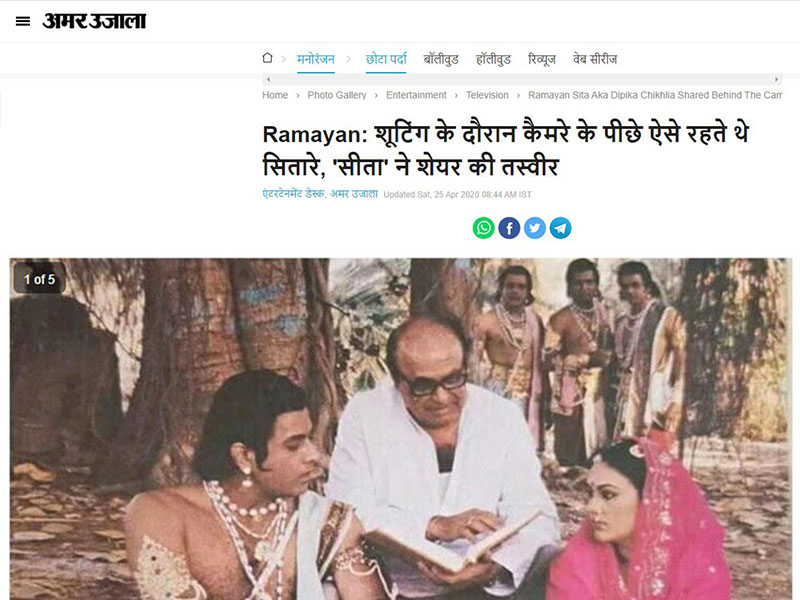The image size is (800, 600).
Task: Go to the home icon in navigation
Action: point(267,58)
